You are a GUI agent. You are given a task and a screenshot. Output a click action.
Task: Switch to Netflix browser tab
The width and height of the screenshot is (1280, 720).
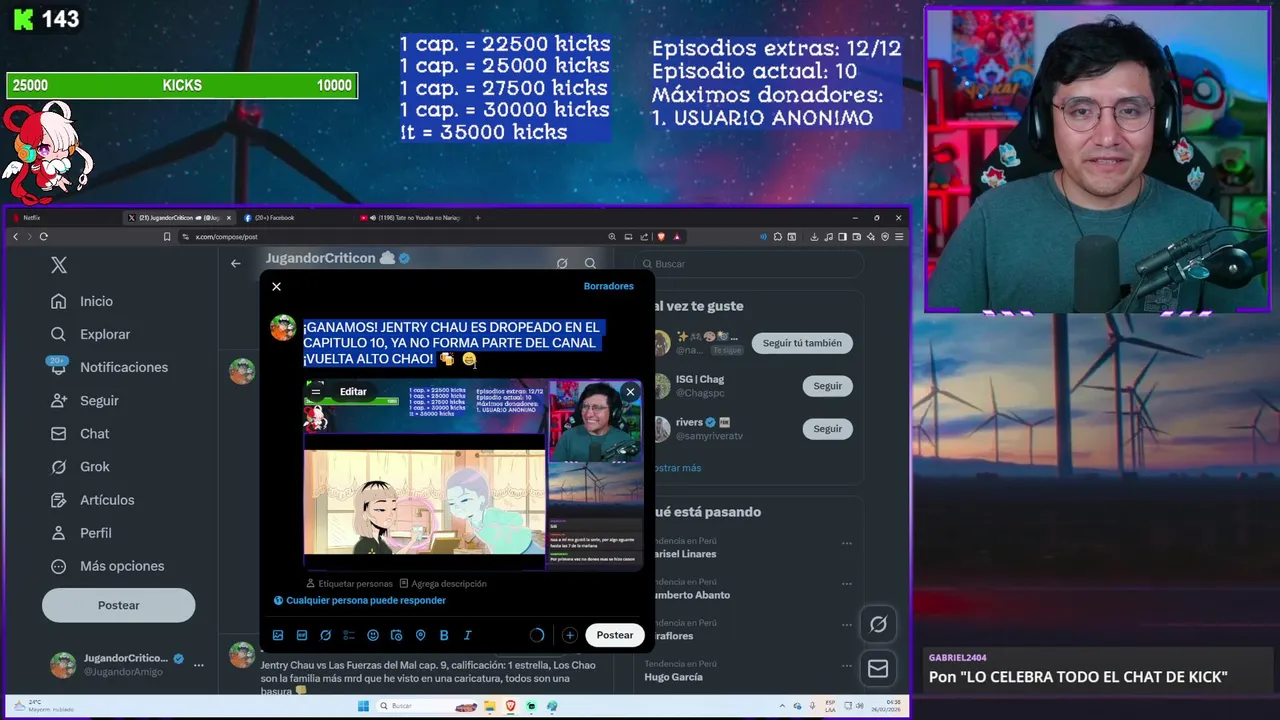point(64,217)
